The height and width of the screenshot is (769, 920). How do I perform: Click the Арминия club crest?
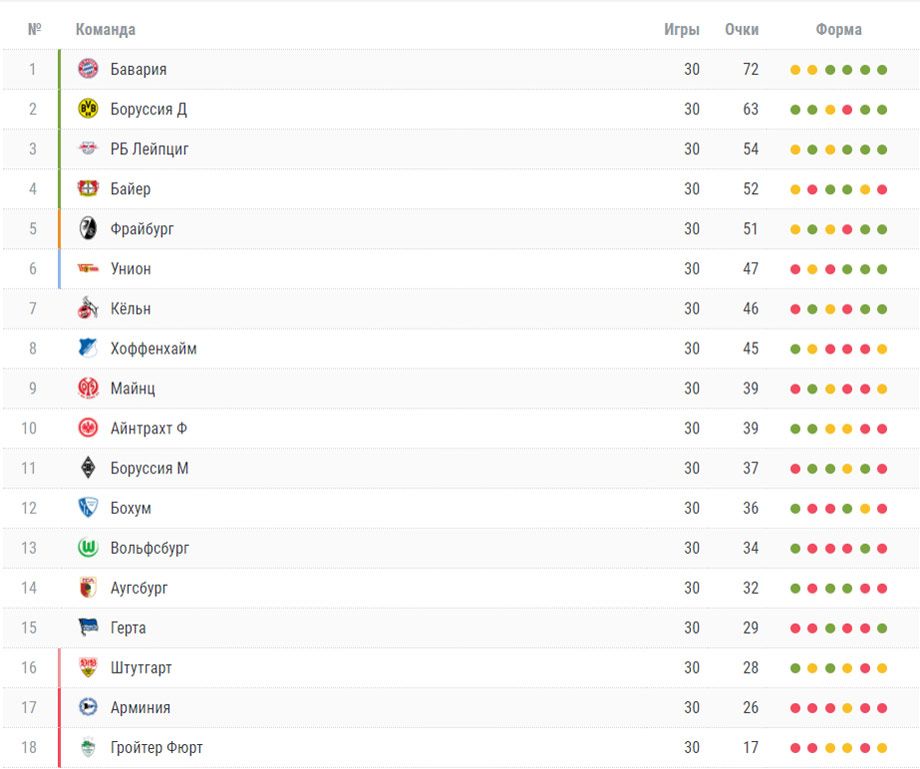tap(88, 707)
